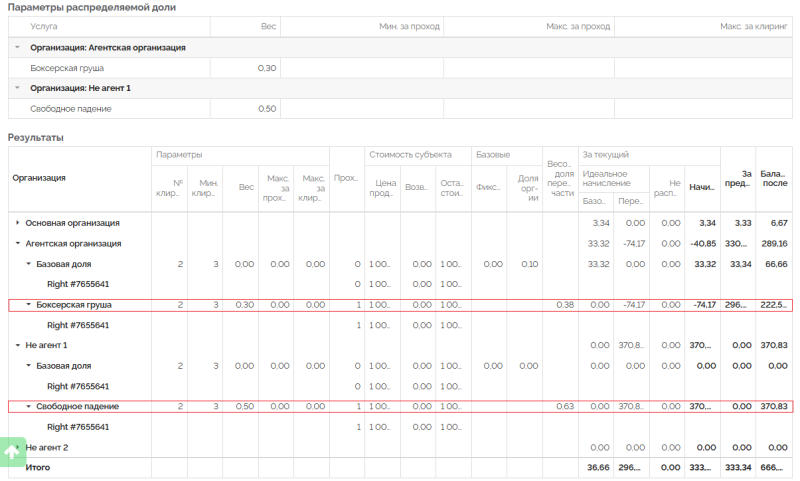The width and height of the screenshot is (800, 481).
Task: Click the 'Свободное падение' service in parameters table
Action: 71,108
